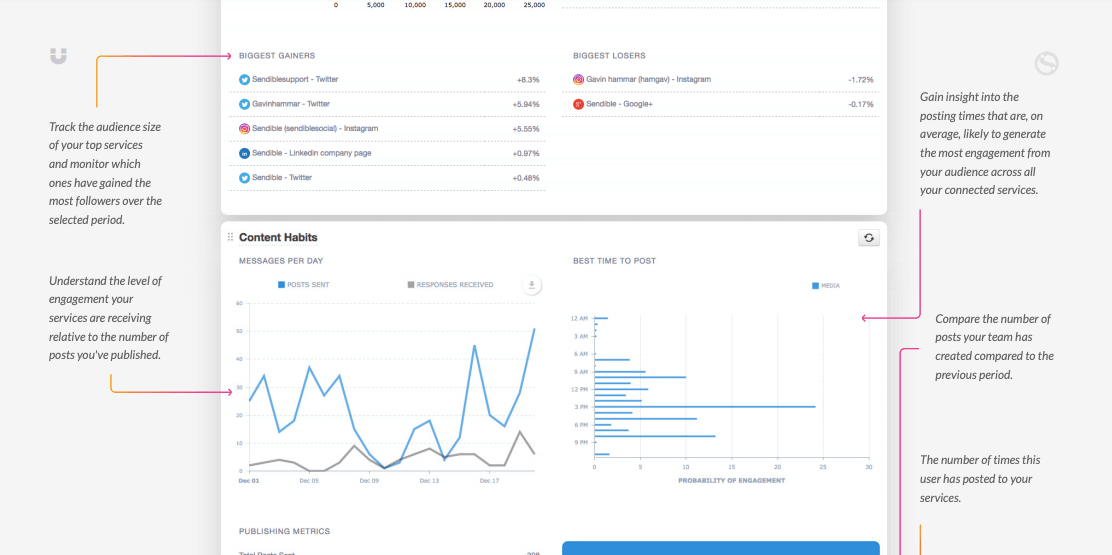This screenshot has width=1112, height=555.
Task: Click the +8.3% gain value
Action: coord(528,80)
